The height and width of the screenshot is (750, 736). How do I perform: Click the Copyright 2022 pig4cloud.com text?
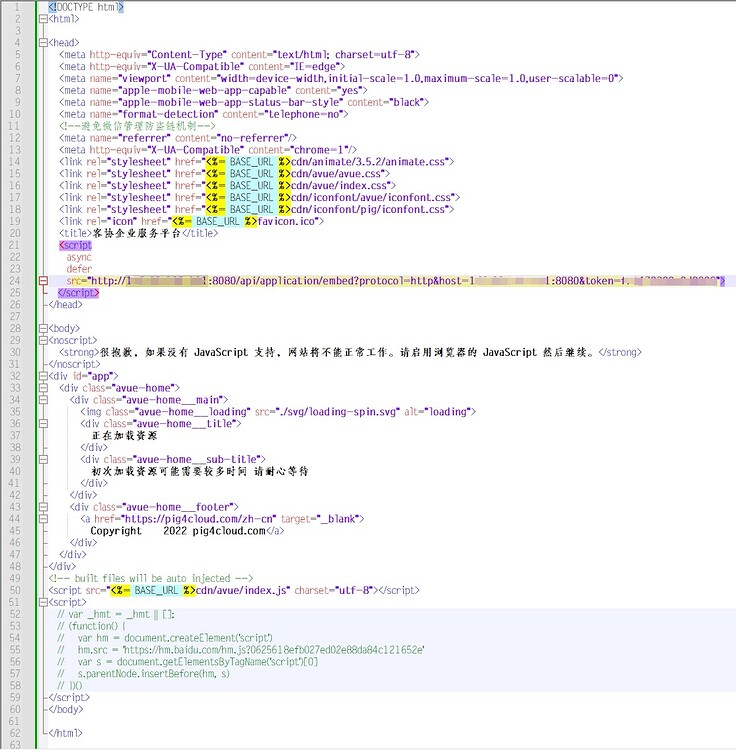click(178, 531)
